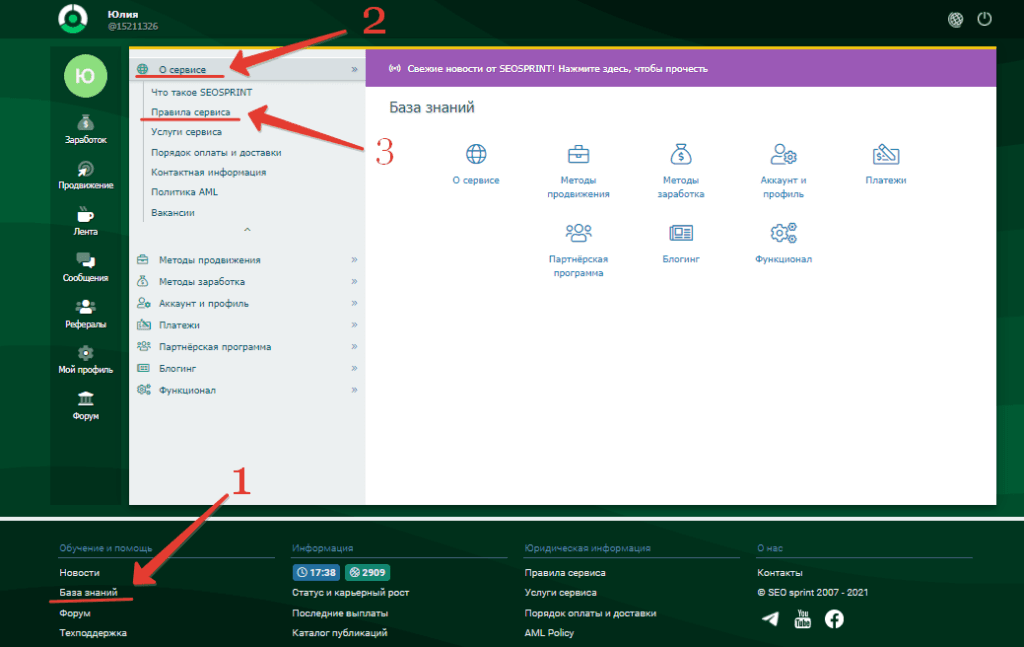This screenshot has height=647, width=1024.
Task: Open the Форум building sidebar icon
Action: 86,399
